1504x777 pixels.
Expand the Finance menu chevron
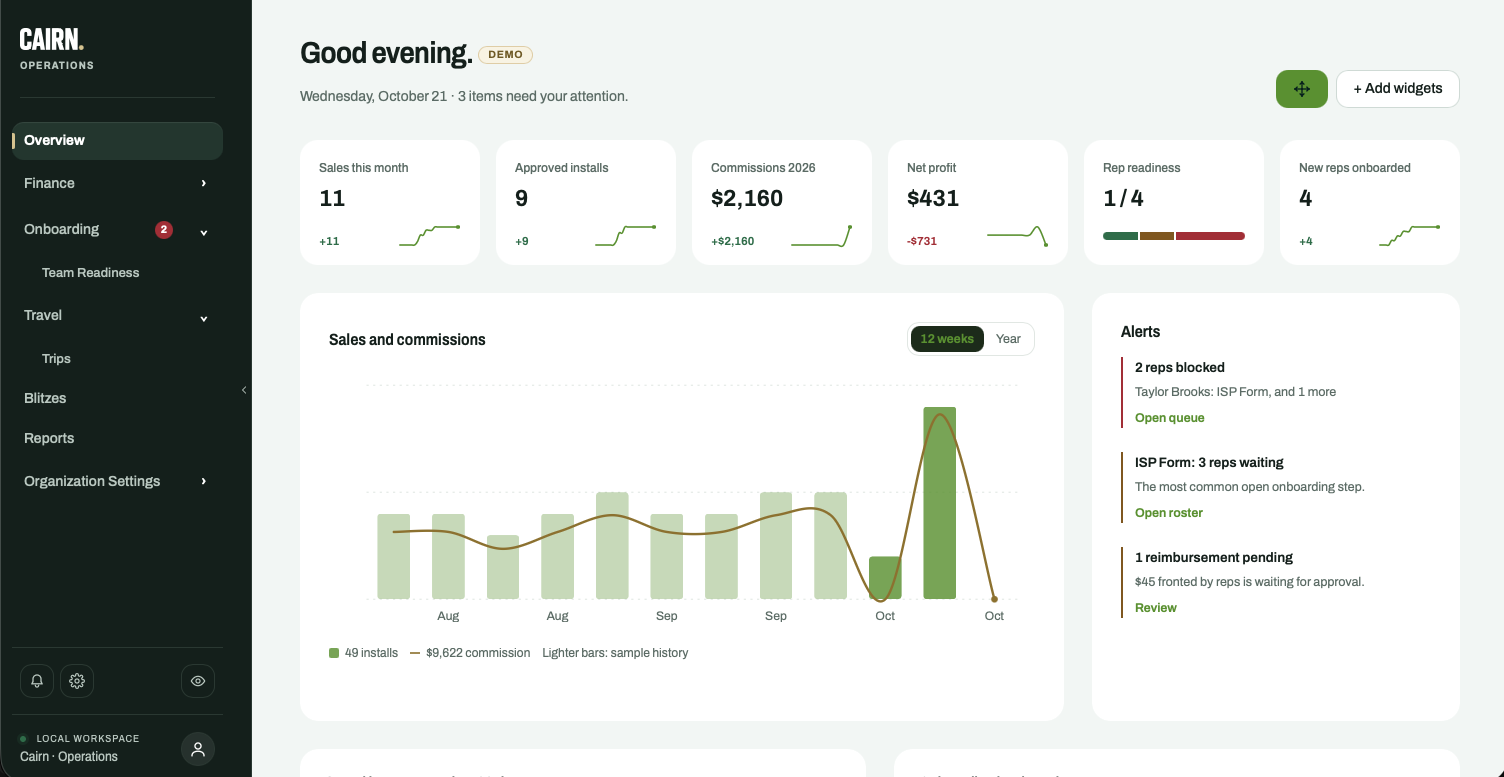tap(204, 183)
